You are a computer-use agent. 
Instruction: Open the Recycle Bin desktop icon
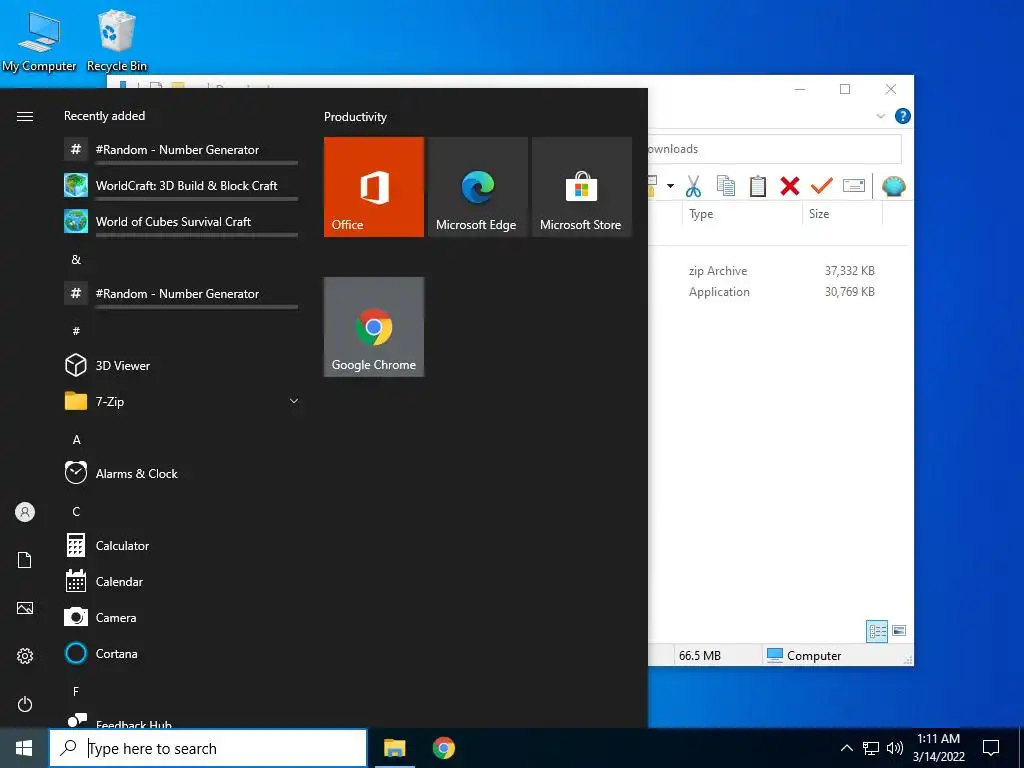[x=117, y=40]
